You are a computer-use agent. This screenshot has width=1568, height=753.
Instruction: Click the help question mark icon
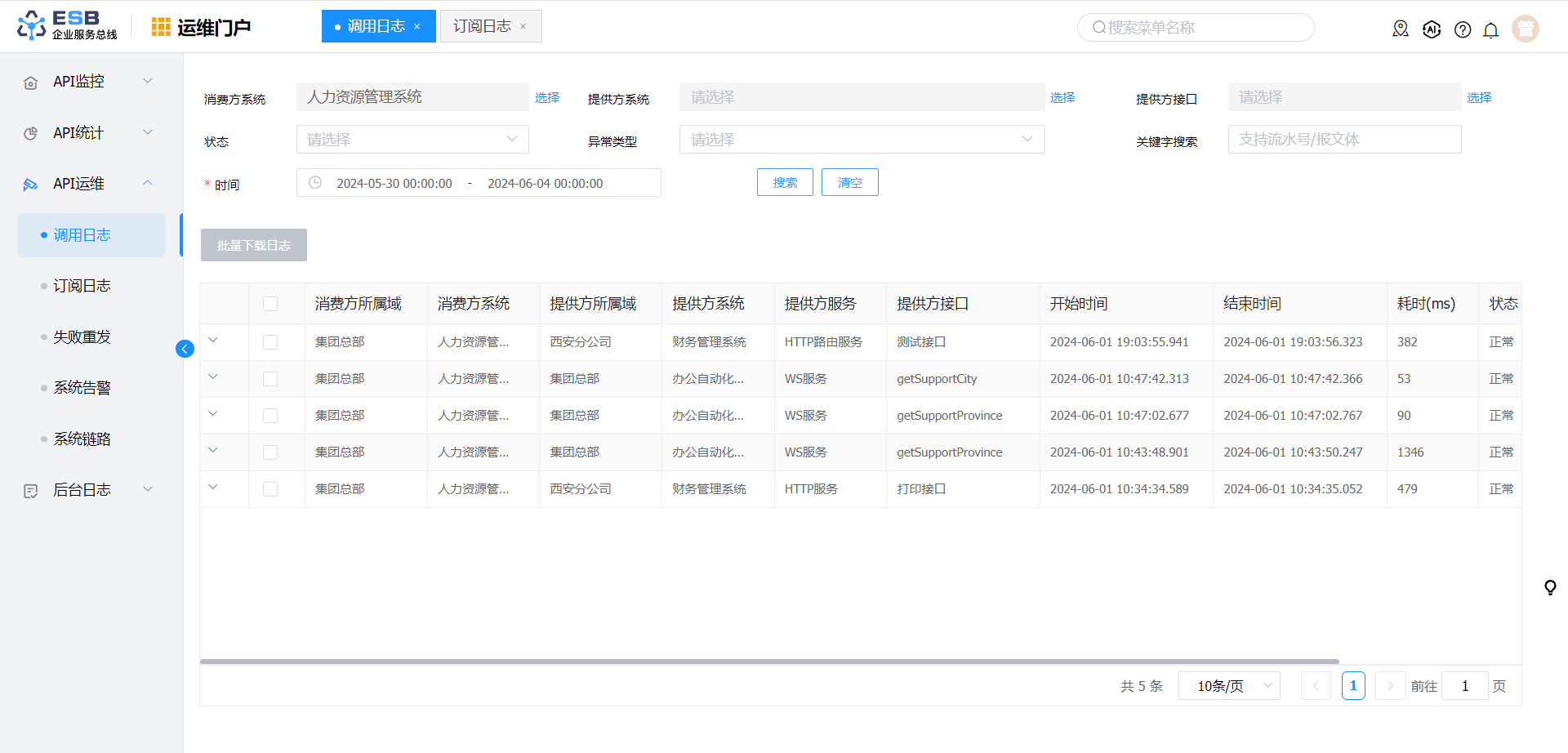click(x=1463, y=29)
